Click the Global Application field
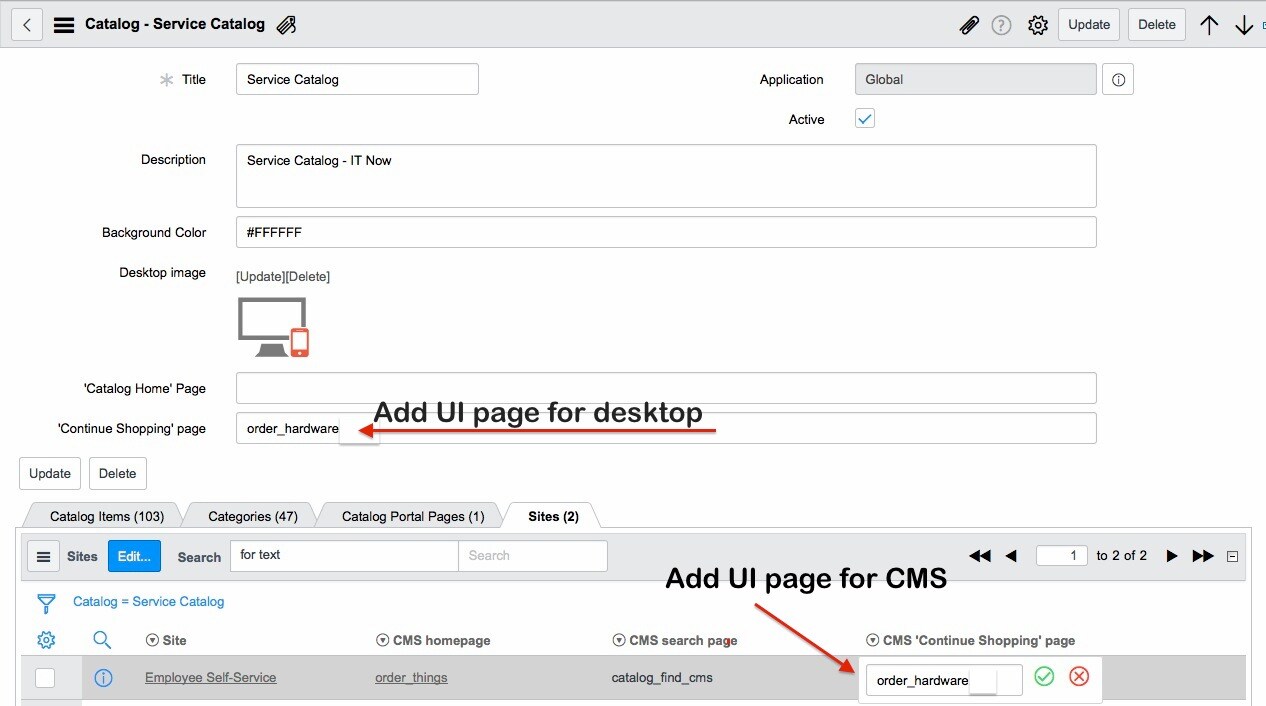 pos(976,79)
